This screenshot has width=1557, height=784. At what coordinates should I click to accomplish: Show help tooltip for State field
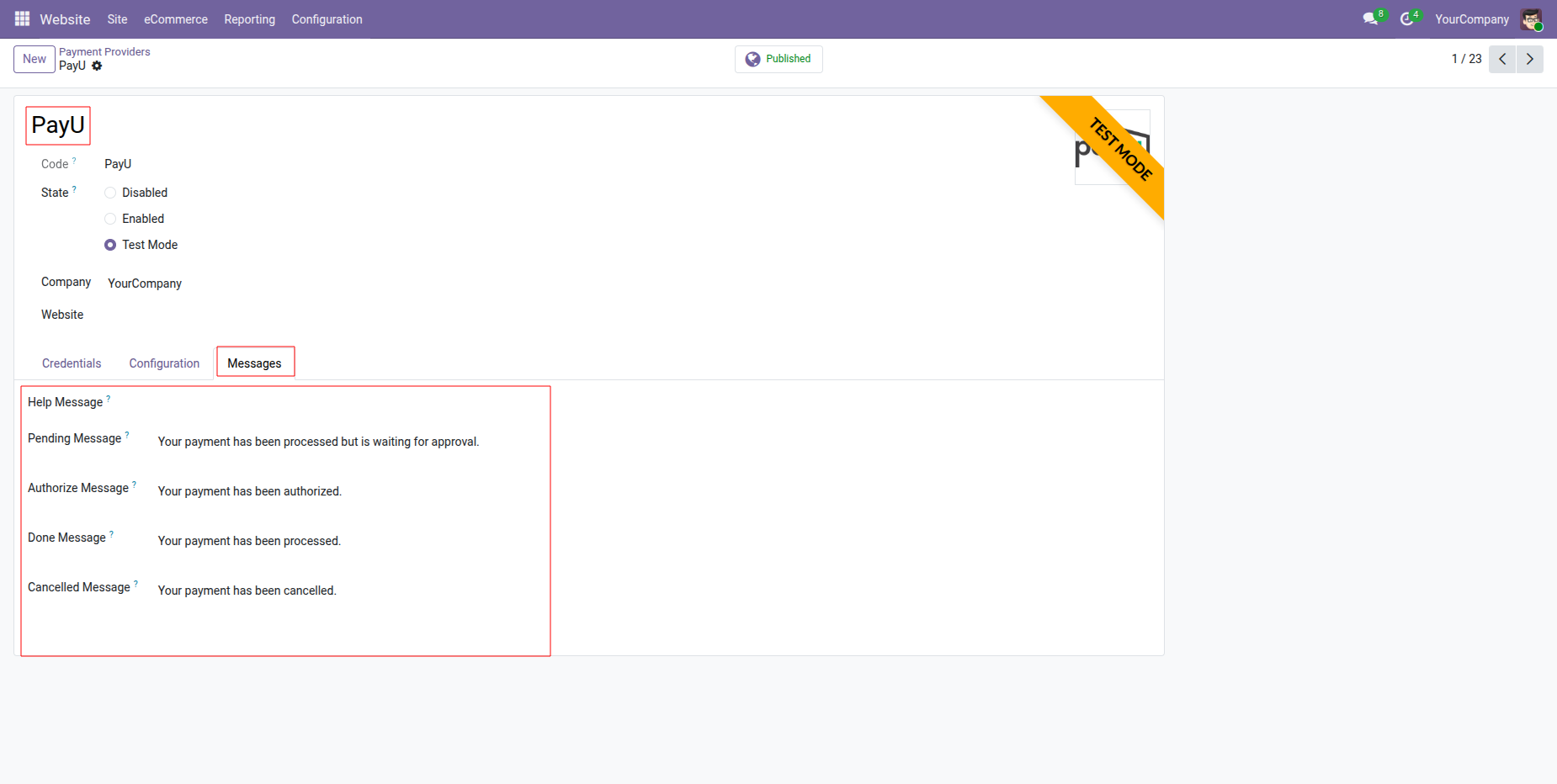(x=74, y=188)
